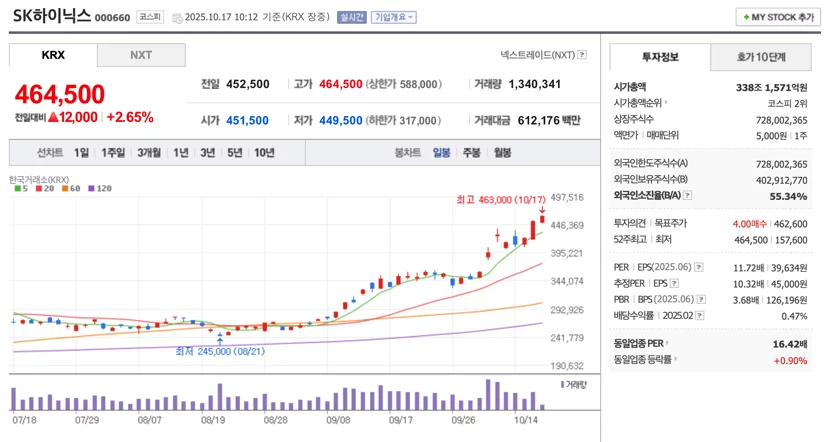Open the help icon next to PBR BPS(2025.06)

pyautogui.click(x=701, y=299)
